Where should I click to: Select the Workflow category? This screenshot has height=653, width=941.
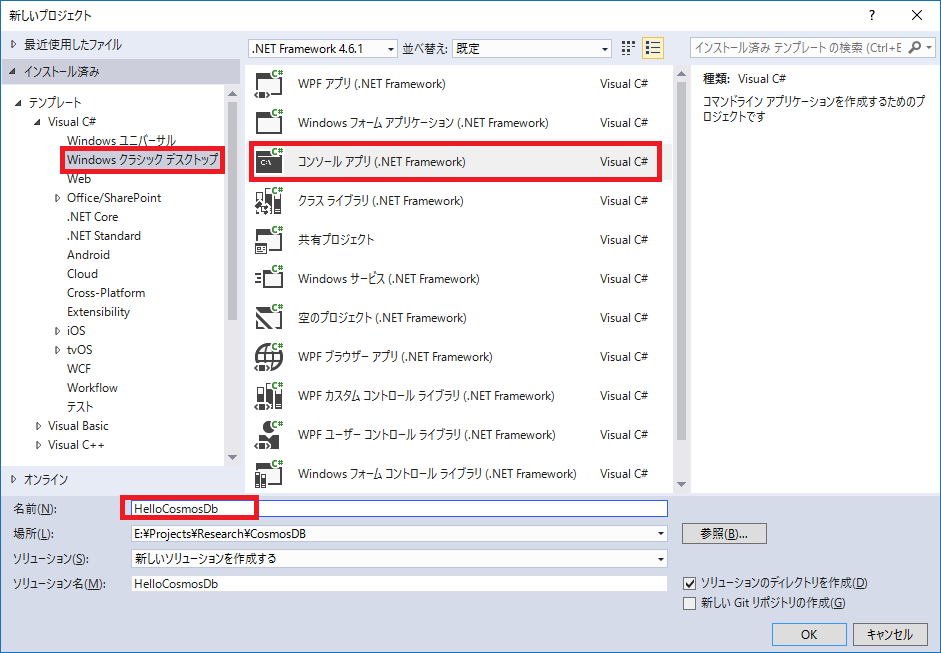pos(92,388)
